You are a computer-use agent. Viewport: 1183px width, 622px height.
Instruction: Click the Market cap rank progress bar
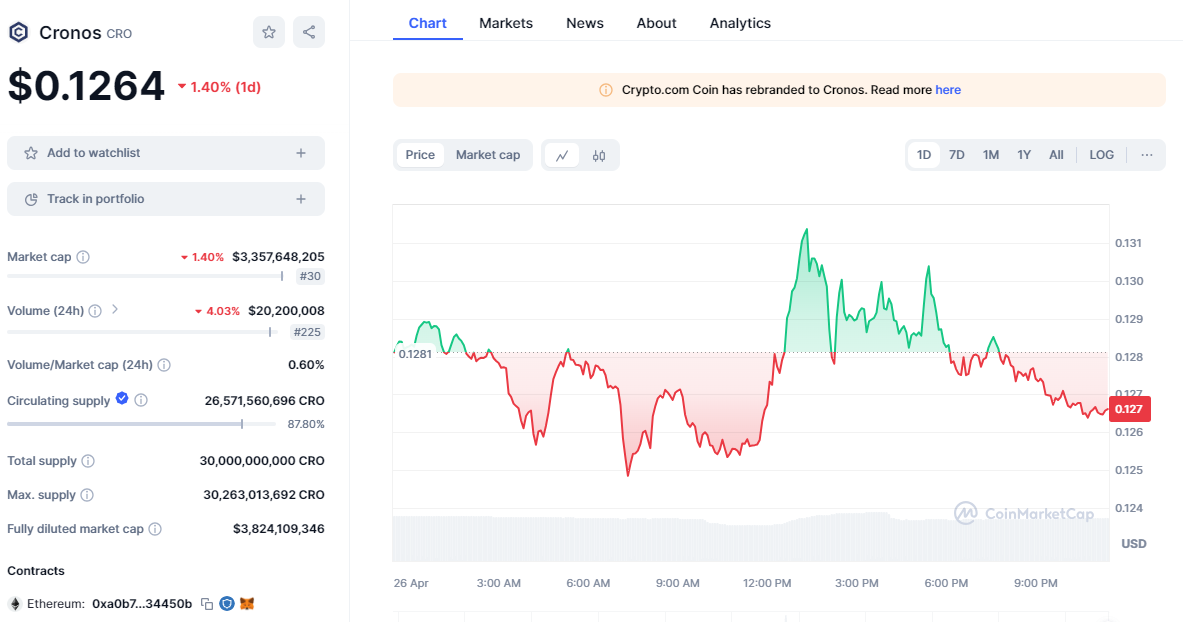pyautogui.click(x=146, y=276)
